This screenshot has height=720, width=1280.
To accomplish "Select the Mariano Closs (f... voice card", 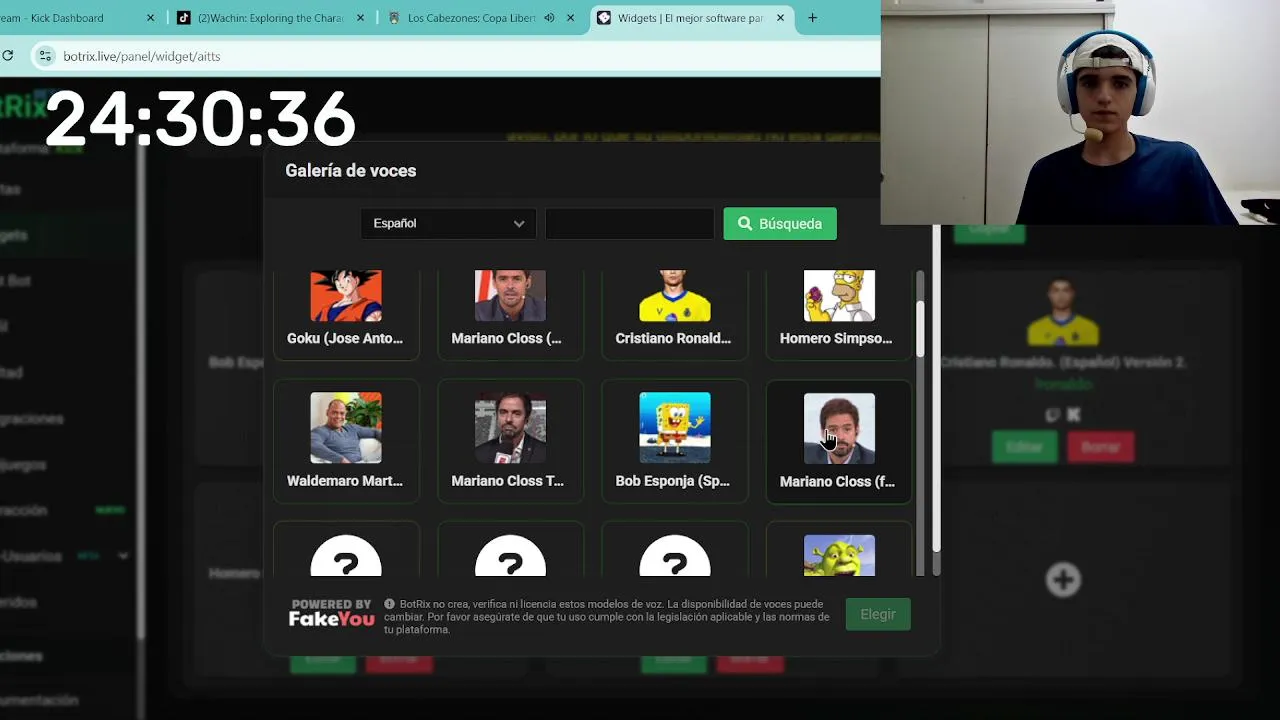I will pyautogui.click(x=838, y=440).
